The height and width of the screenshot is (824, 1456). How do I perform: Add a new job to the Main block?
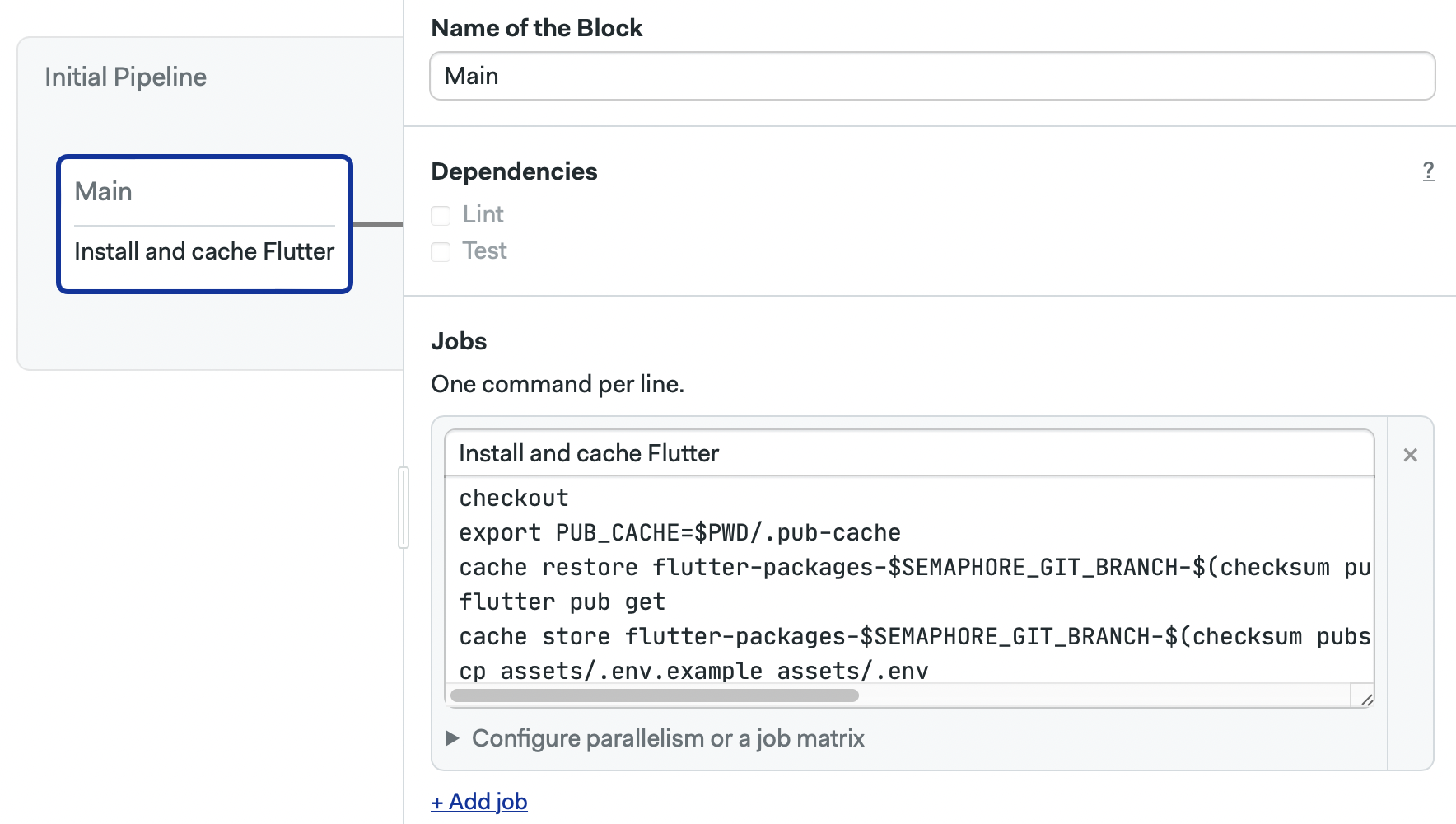tap(478, 800)
